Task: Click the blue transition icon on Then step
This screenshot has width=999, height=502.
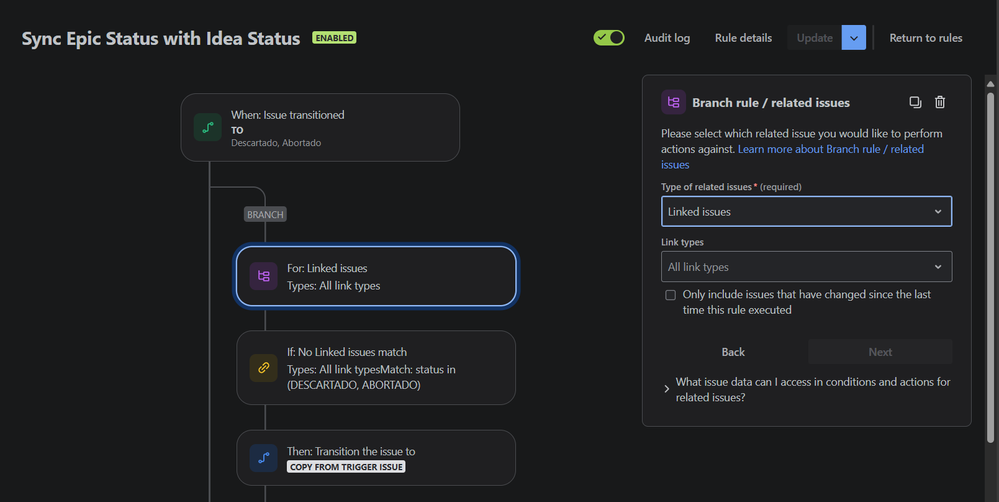Action: point(264,458)
